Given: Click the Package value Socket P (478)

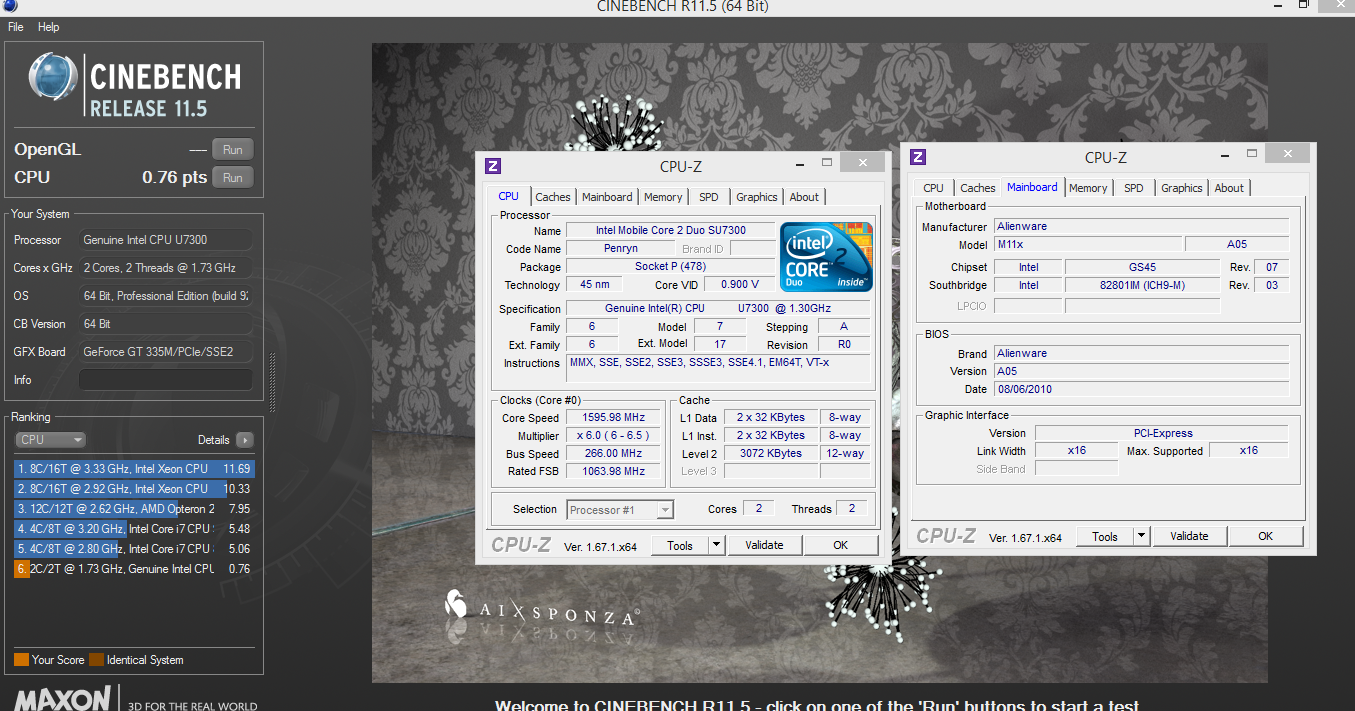Looking at the screenshot, I should (670, 267).
